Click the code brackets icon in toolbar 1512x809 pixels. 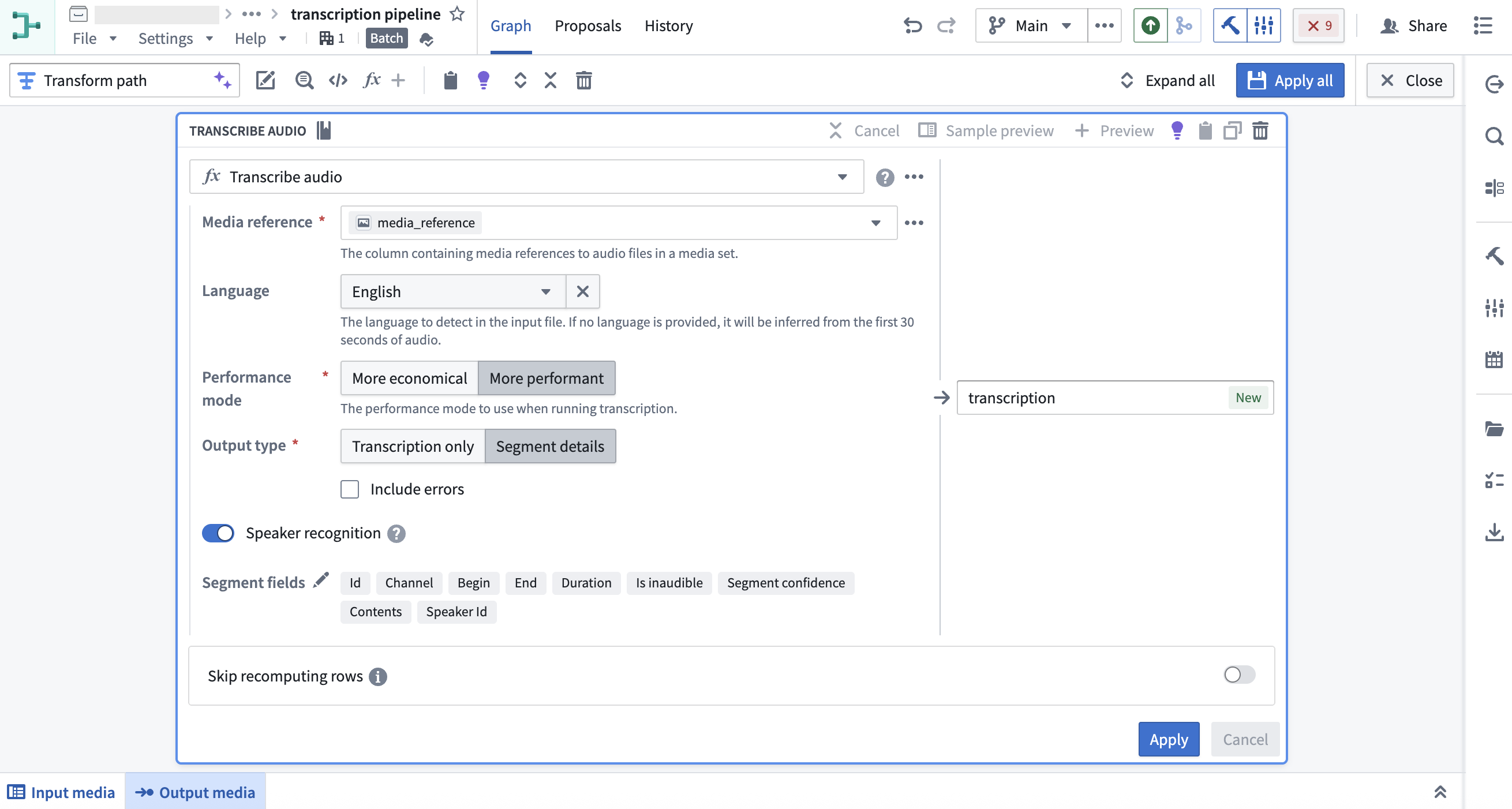338,80
